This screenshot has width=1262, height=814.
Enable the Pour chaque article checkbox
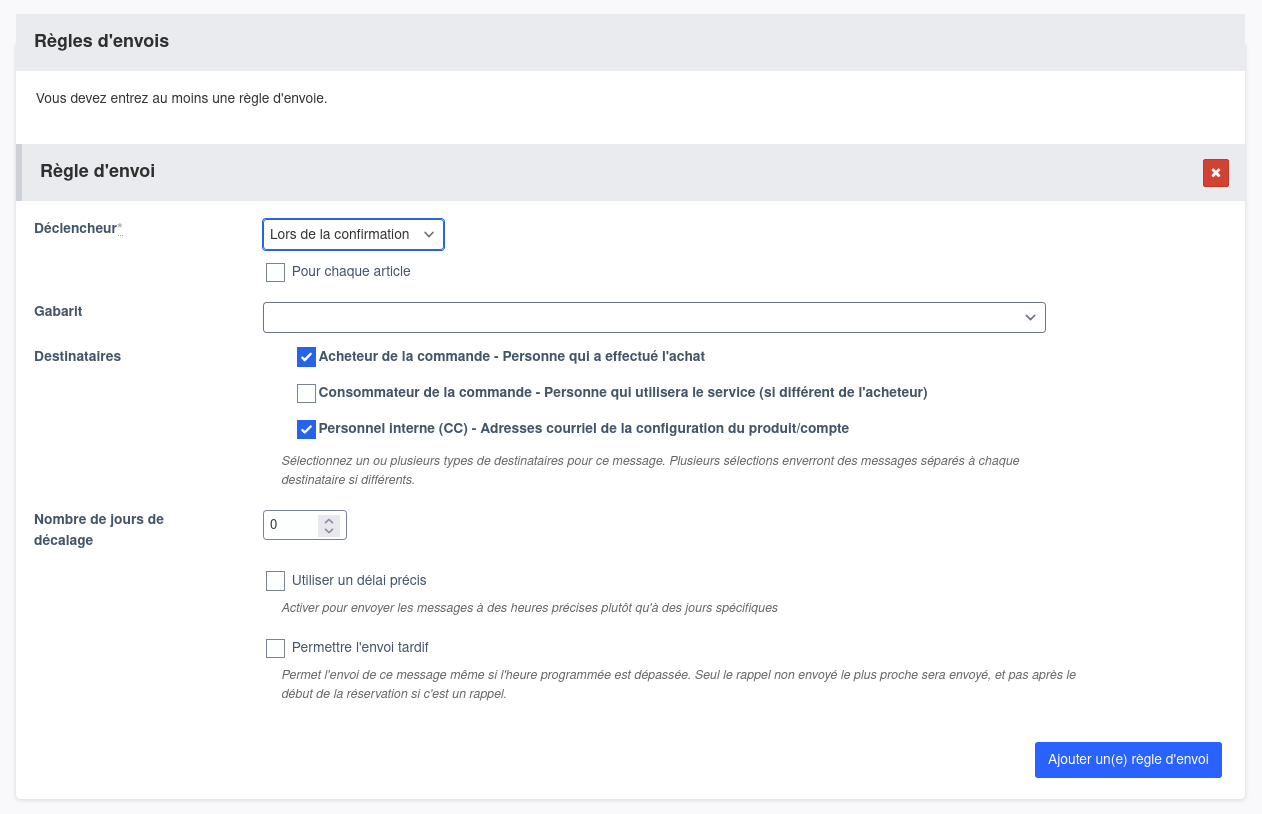click(x=276, y=272)
